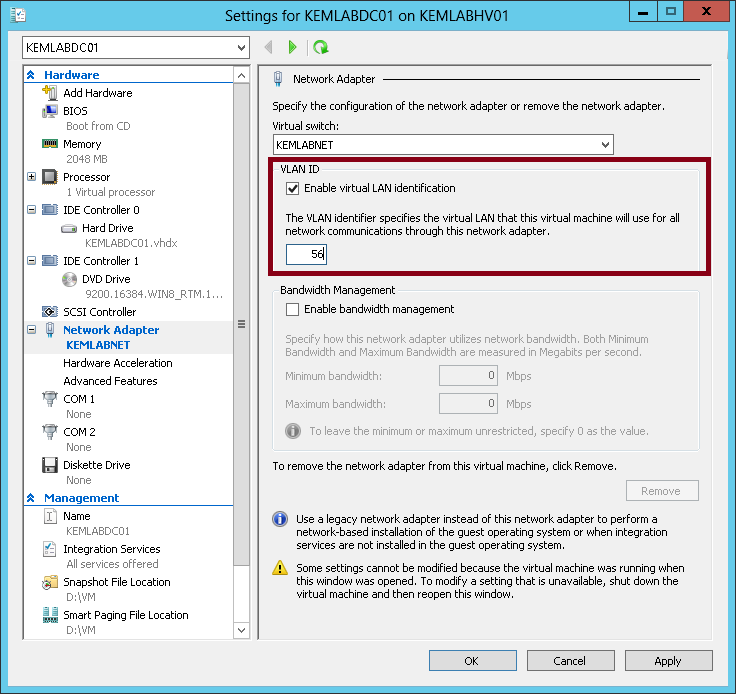Click the SCSI Controller icon

[50, 312]
